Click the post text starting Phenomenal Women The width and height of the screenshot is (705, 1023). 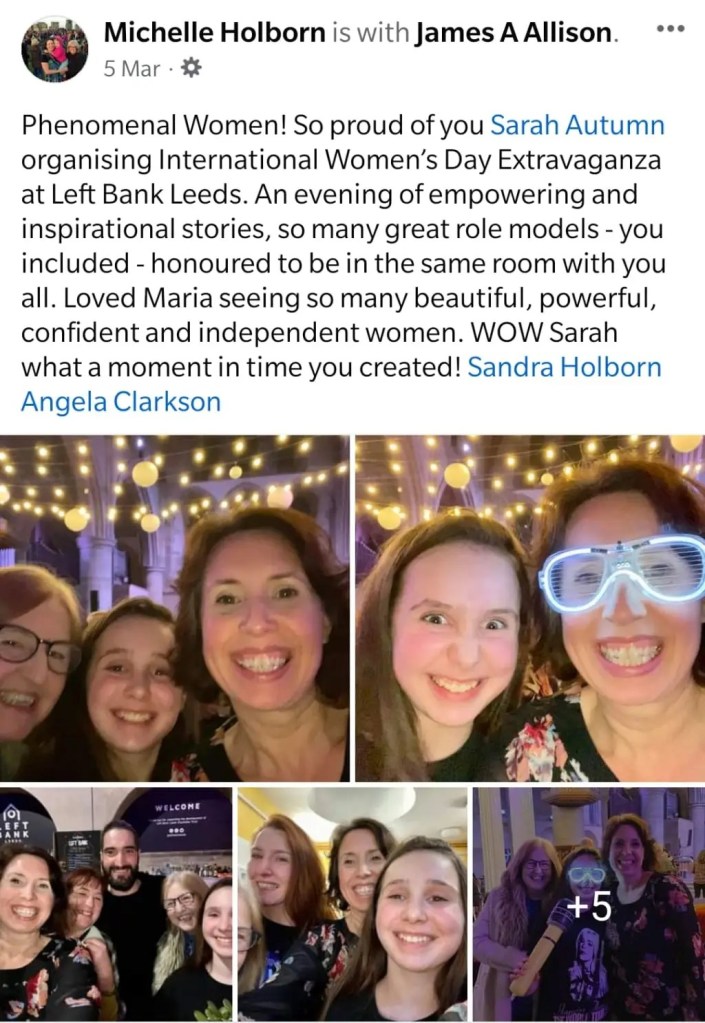pyautogui.click(x=343, y=264)
